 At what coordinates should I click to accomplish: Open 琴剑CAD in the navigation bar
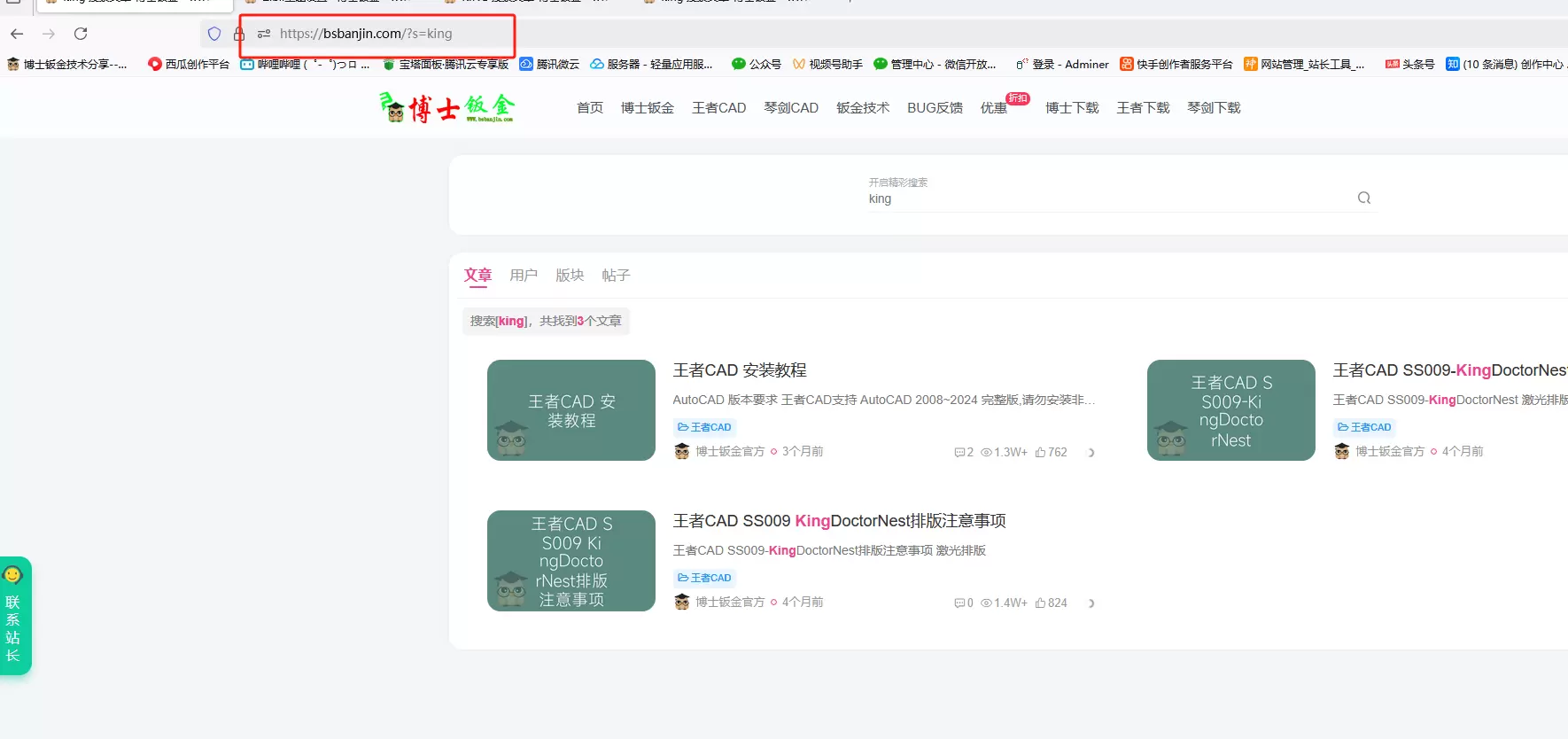click(791, 107)
